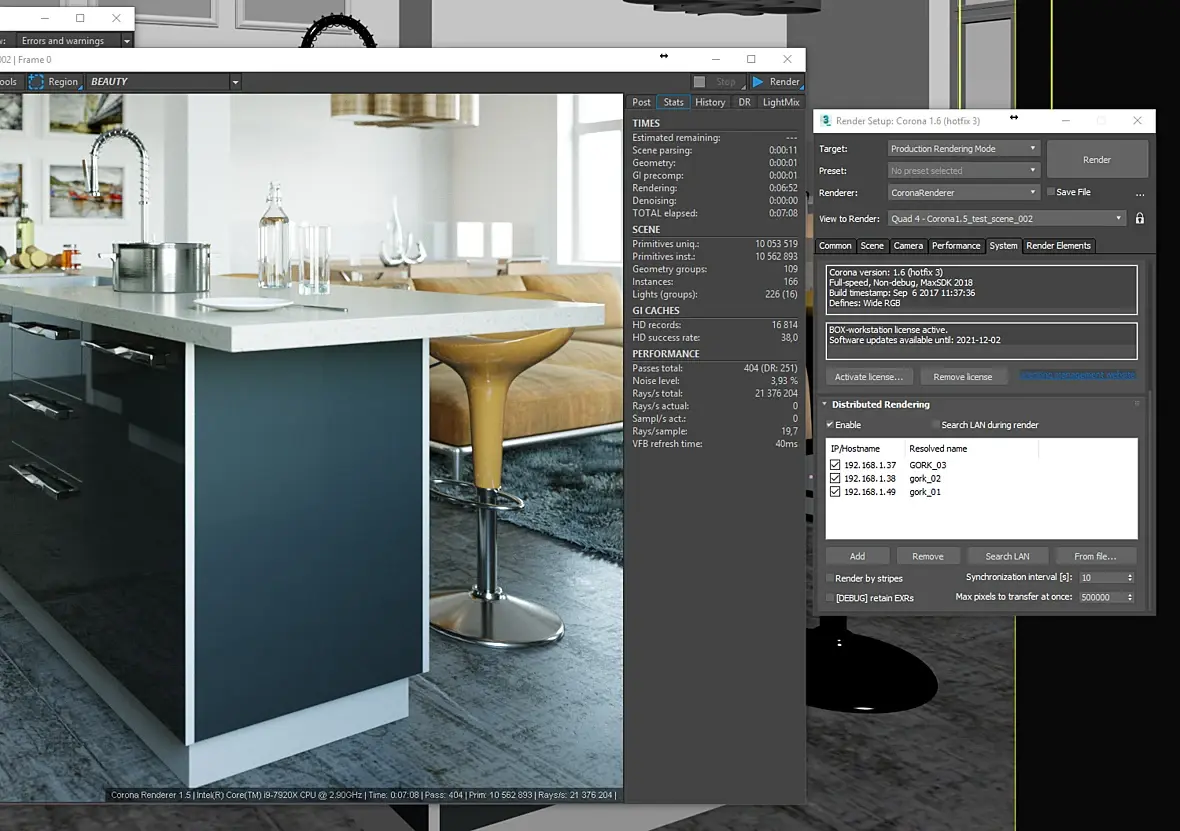Adjust the Max pixels to transfer spinner arrows
The image size is (1180, 831).
(1130, 597)
